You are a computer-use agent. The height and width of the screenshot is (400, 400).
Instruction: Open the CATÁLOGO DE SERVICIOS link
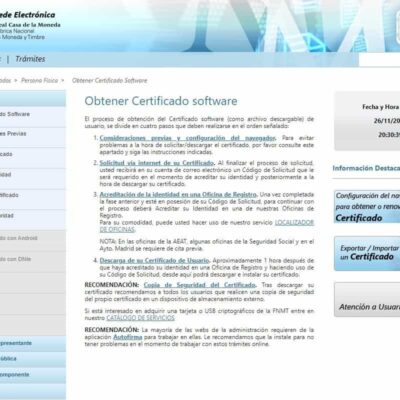[x=140, y=318]
